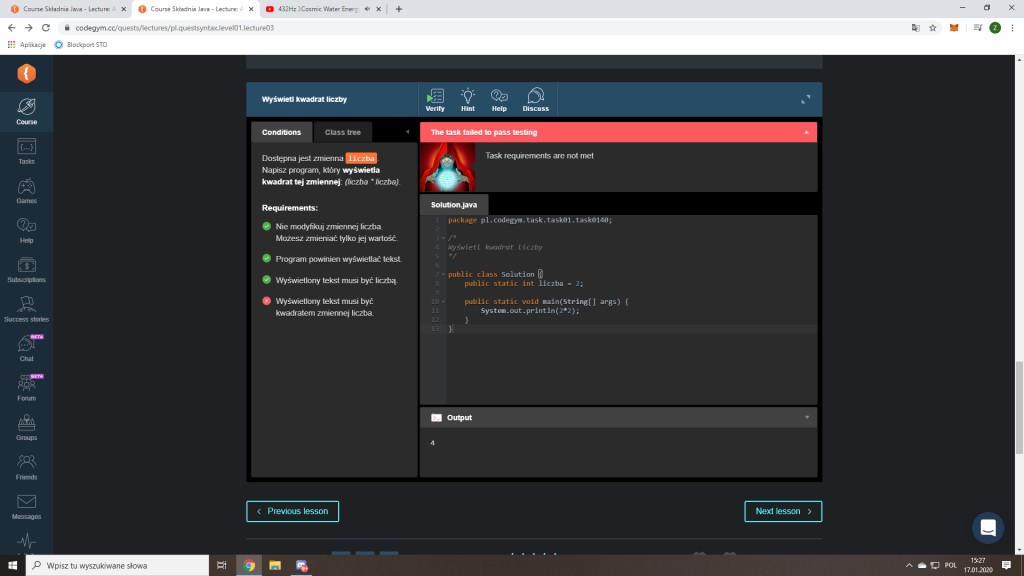The height and width of the screenshot is (576, 1024).
Task: Collapse the failed test result banner
Action: tap(806, 132)
